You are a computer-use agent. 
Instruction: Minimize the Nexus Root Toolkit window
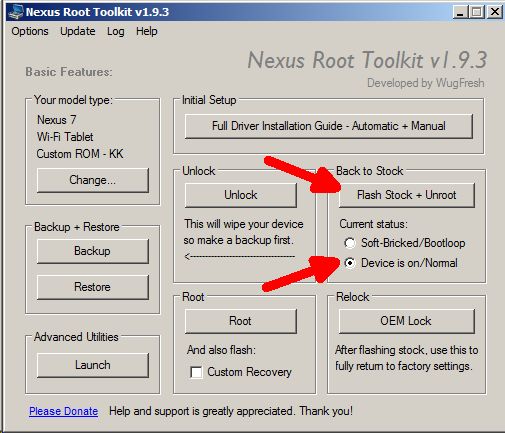[x=460, y=12]
